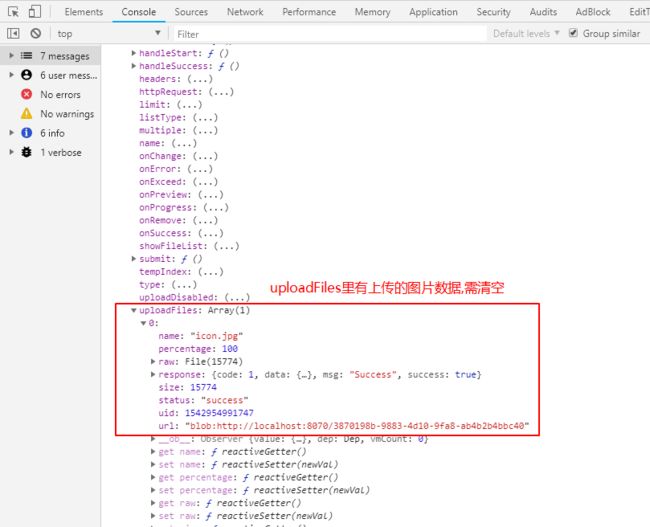
Task: Hide the console sidebar panel icon
Action: 13,33
